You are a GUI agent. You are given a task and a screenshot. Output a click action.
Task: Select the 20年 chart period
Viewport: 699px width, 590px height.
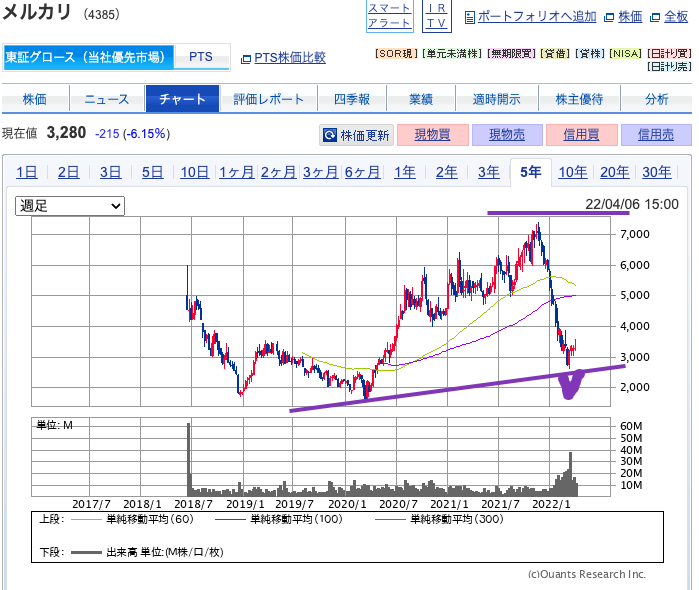615,172
